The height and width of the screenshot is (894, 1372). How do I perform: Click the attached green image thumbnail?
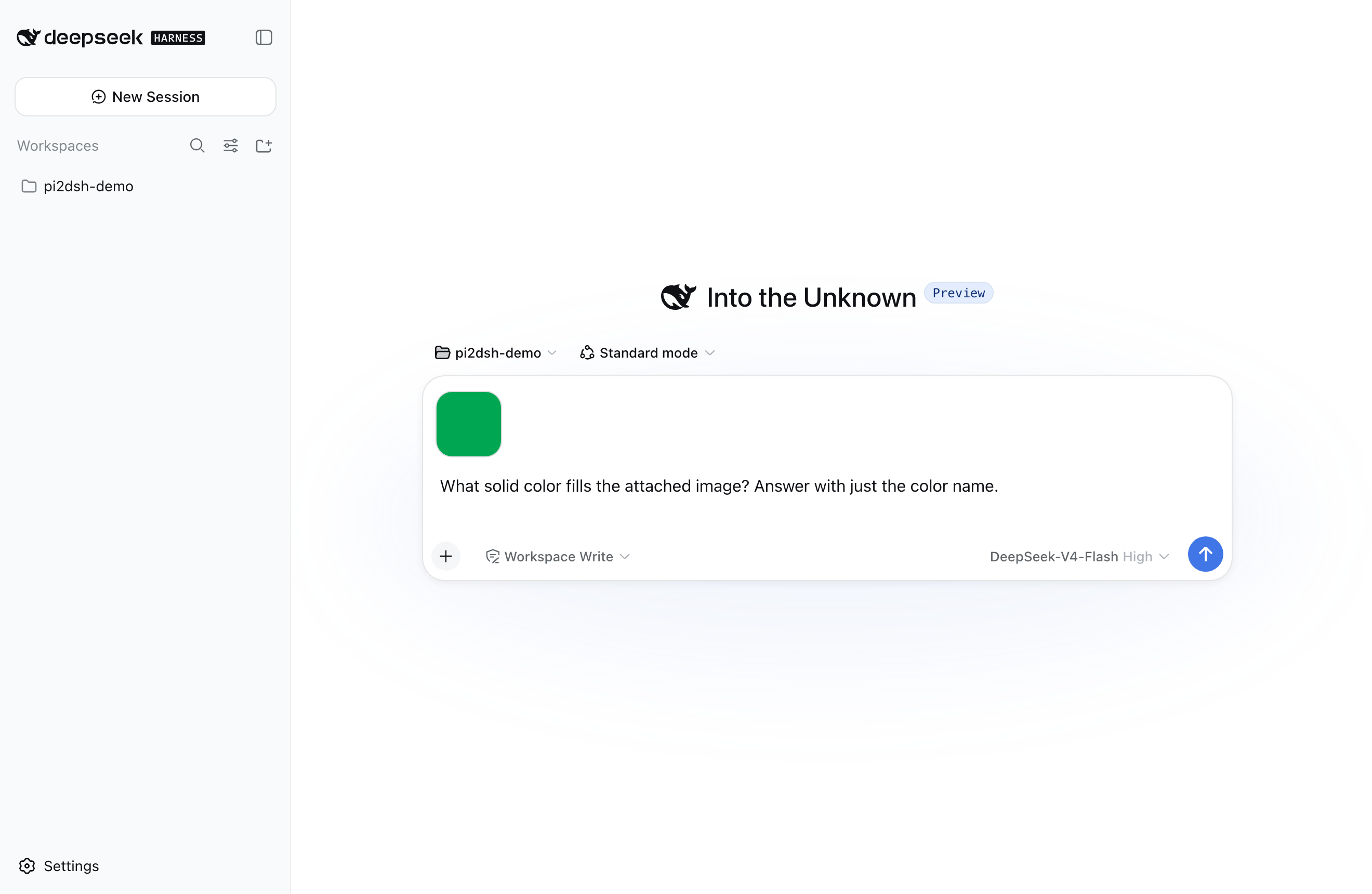click(468, 424)
